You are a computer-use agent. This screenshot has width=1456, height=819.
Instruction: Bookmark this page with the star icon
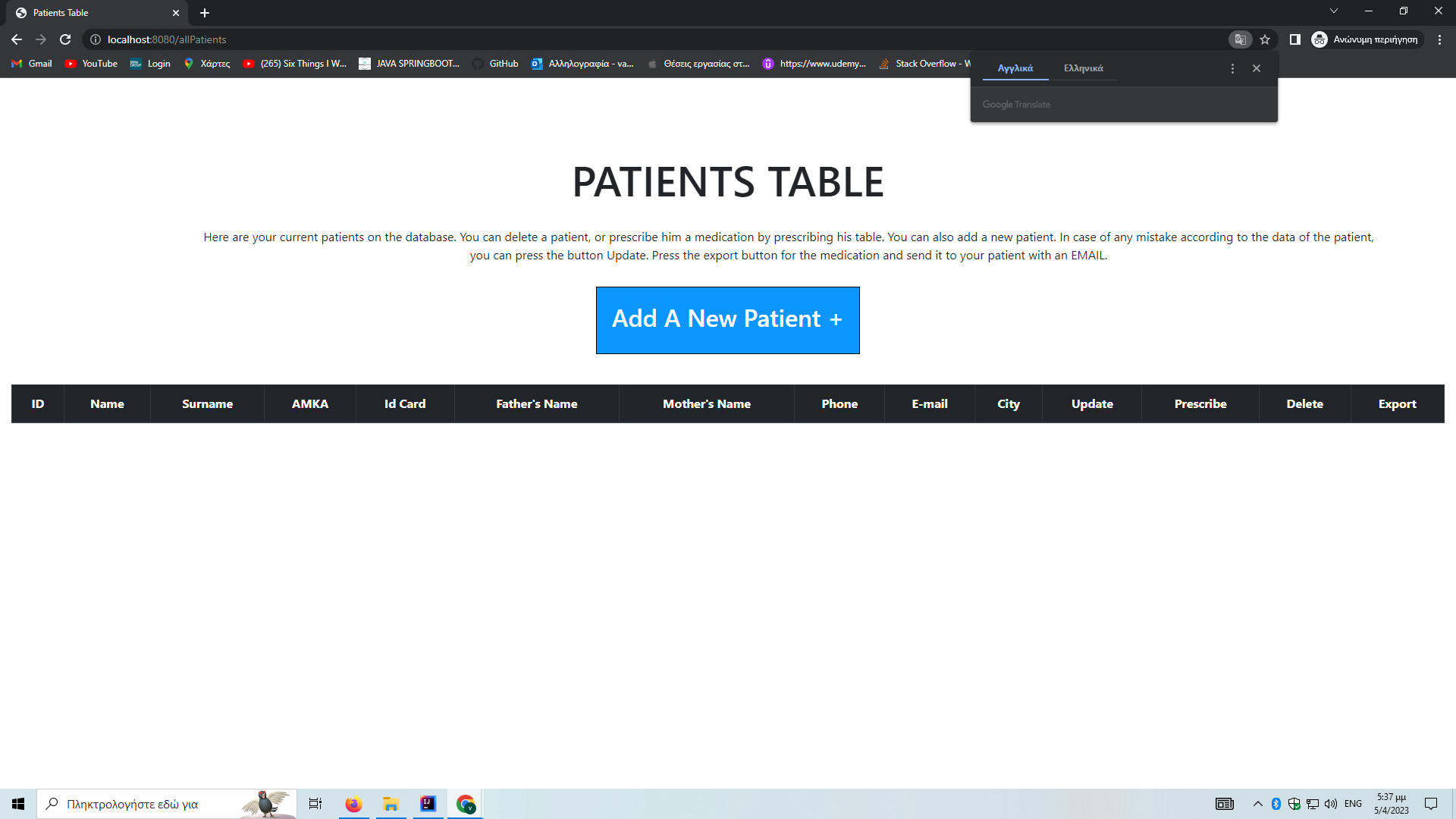[x=1265, y=39]
